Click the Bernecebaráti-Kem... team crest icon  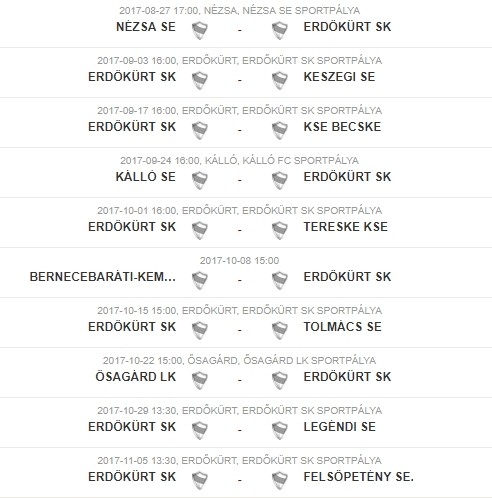[x=200, y=280]
